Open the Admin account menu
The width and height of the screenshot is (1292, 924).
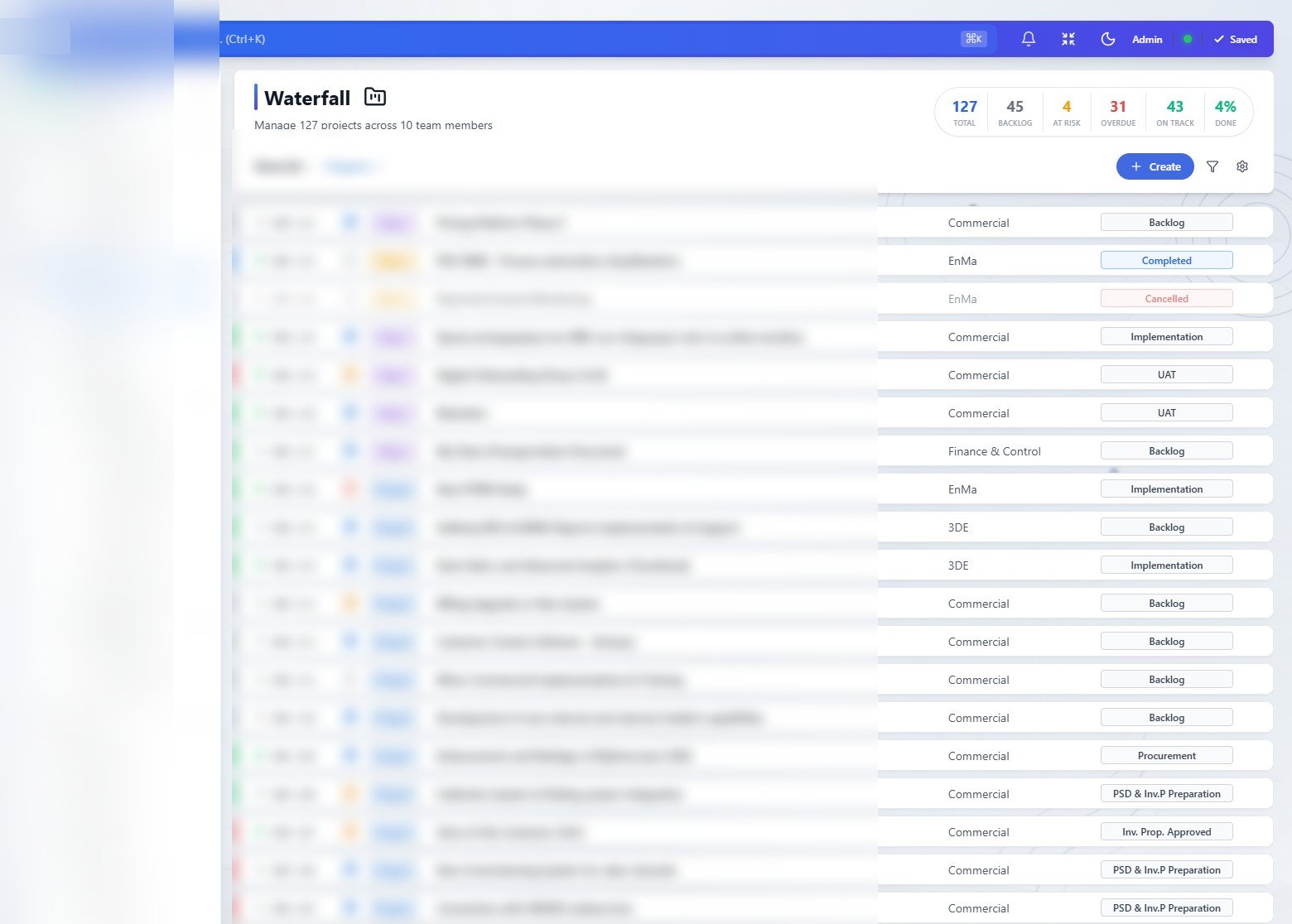pos(1147,39)
